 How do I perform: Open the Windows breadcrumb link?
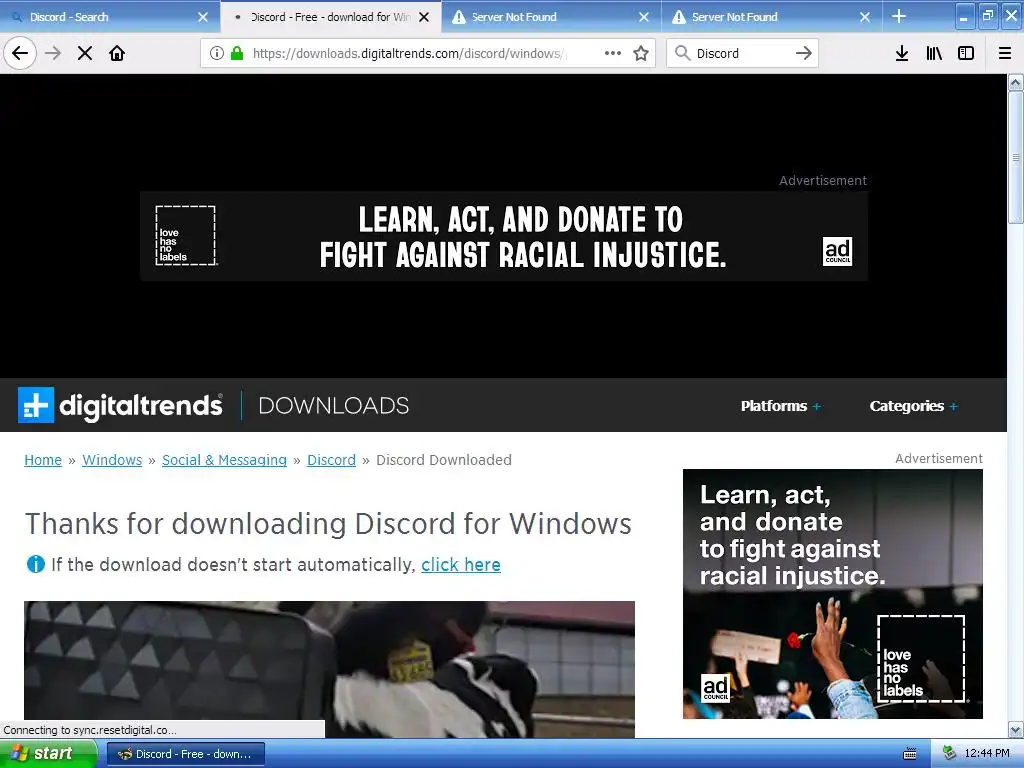tap(112, 460)
